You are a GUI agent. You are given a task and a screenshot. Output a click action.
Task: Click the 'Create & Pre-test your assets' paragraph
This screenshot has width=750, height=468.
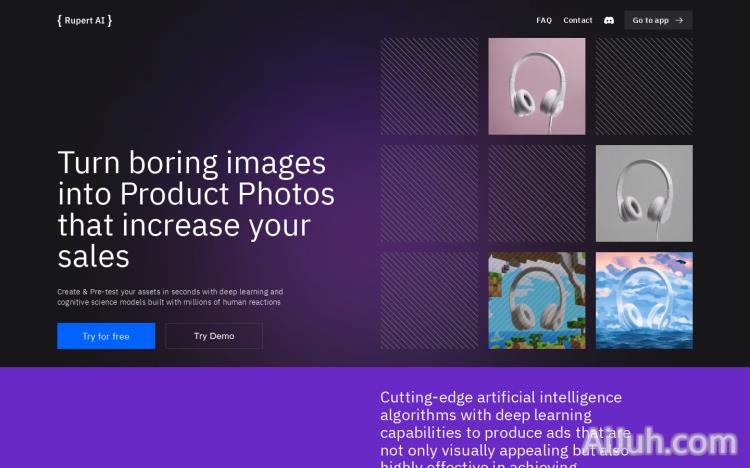tap(170, 297)
